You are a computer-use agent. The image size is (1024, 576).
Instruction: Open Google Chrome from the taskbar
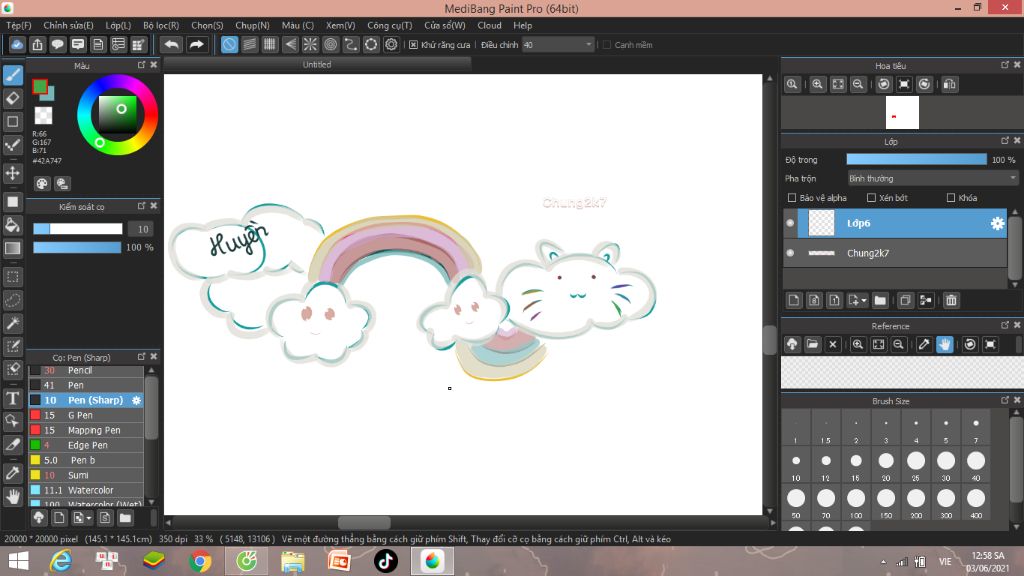click(x=200, y=562)
